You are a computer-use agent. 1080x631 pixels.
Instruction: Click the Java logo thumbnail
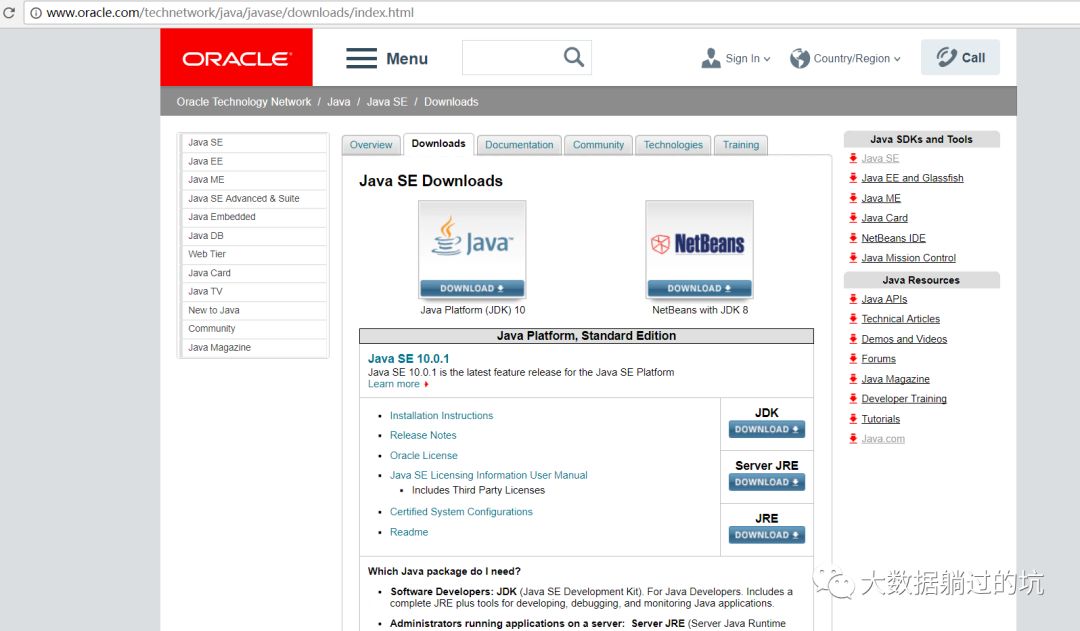point(472,240)
